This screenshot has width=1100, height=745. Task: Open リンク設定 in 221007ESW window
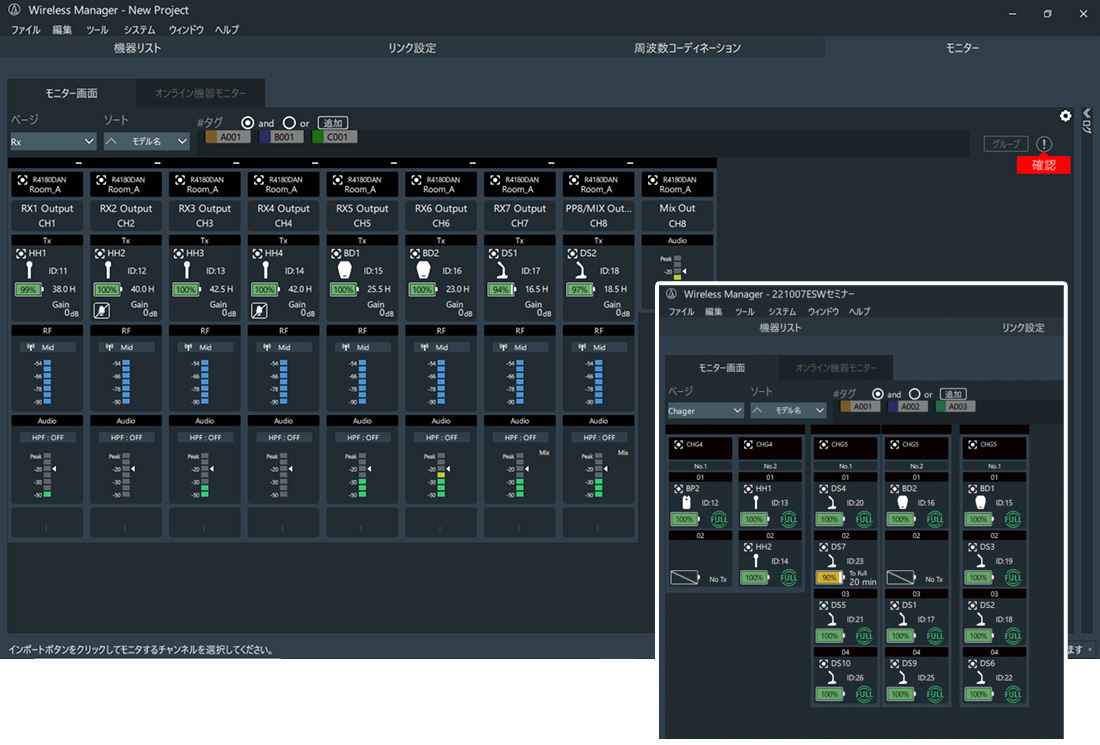[x=1022, y=328]
